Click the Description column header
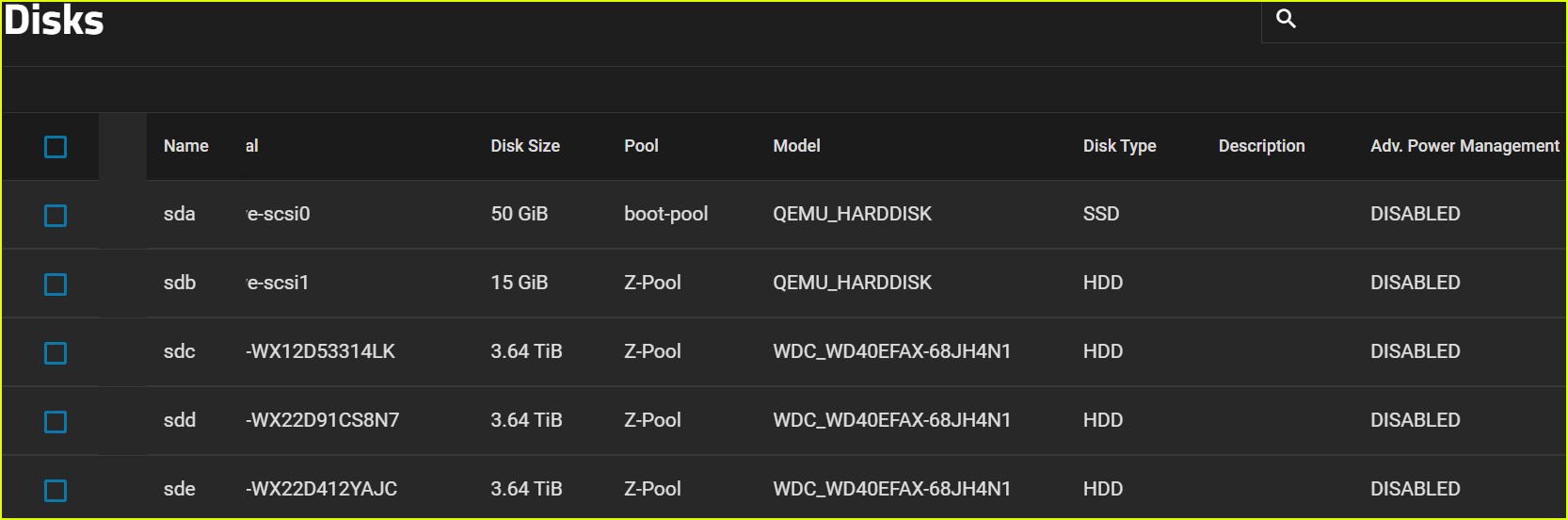This screenshot has width=1568, height=520. 1261,146
